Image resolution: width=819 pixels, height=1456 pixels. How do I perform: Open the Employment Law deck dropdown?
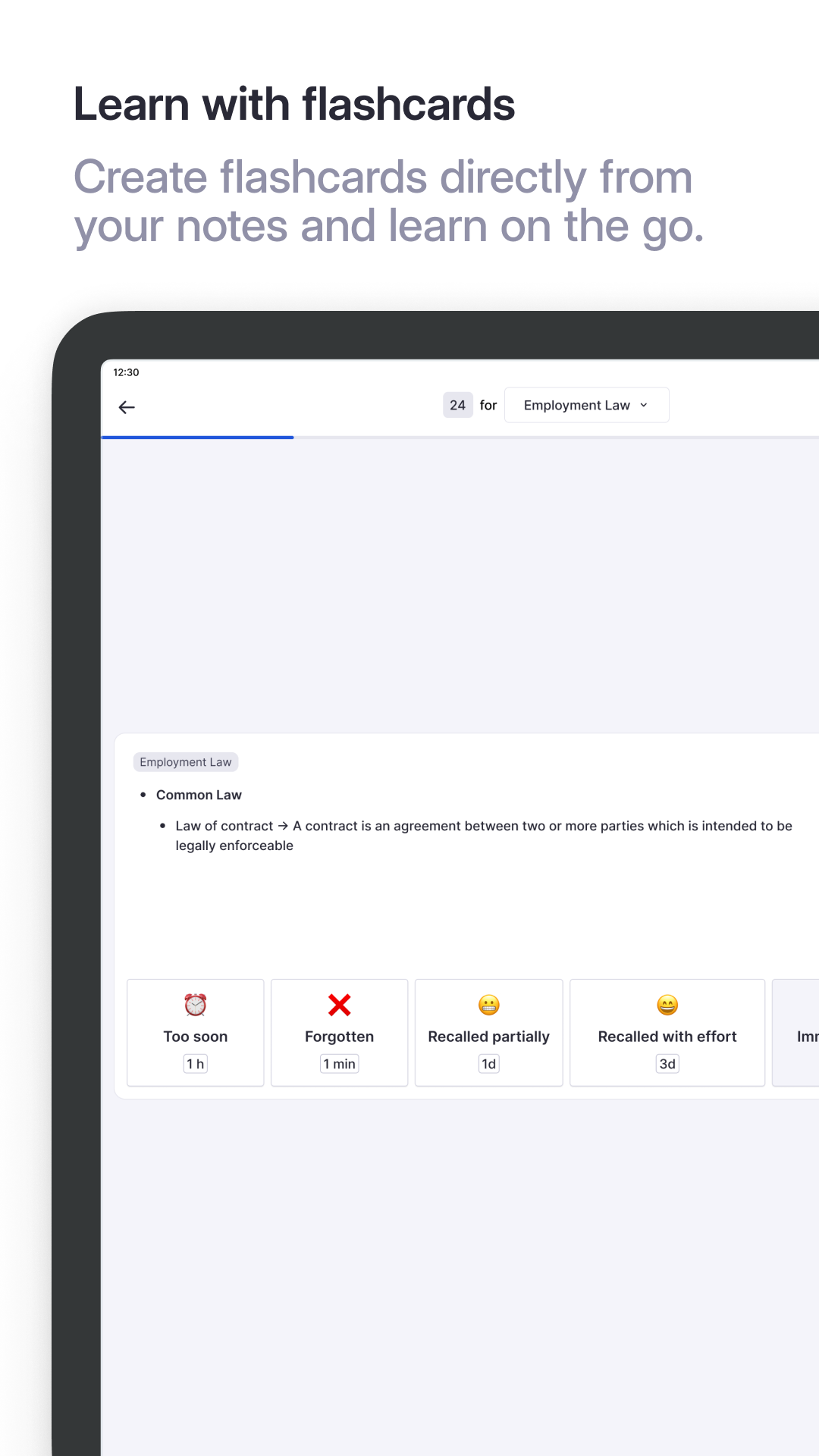(x=586, y=405)
